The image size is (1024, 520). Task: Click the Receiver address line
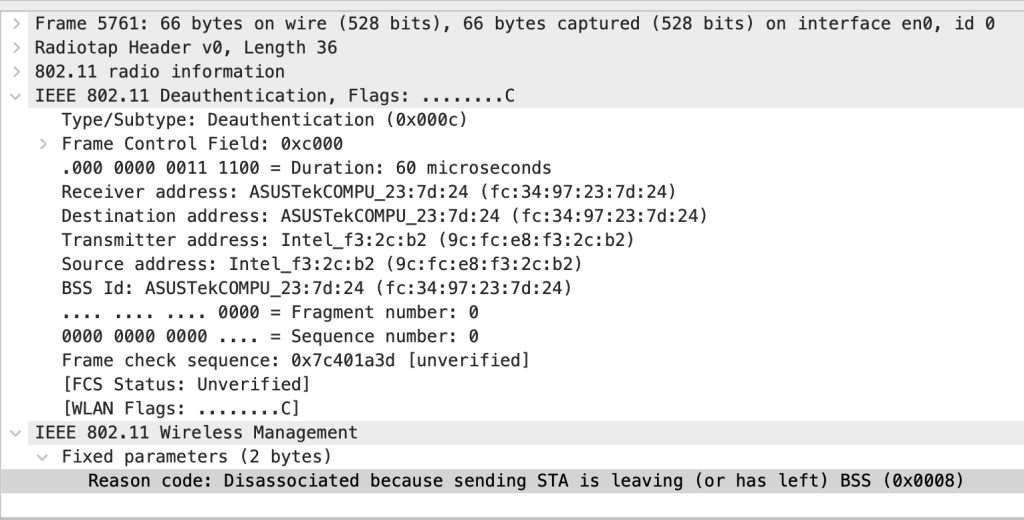click(368, 192)
